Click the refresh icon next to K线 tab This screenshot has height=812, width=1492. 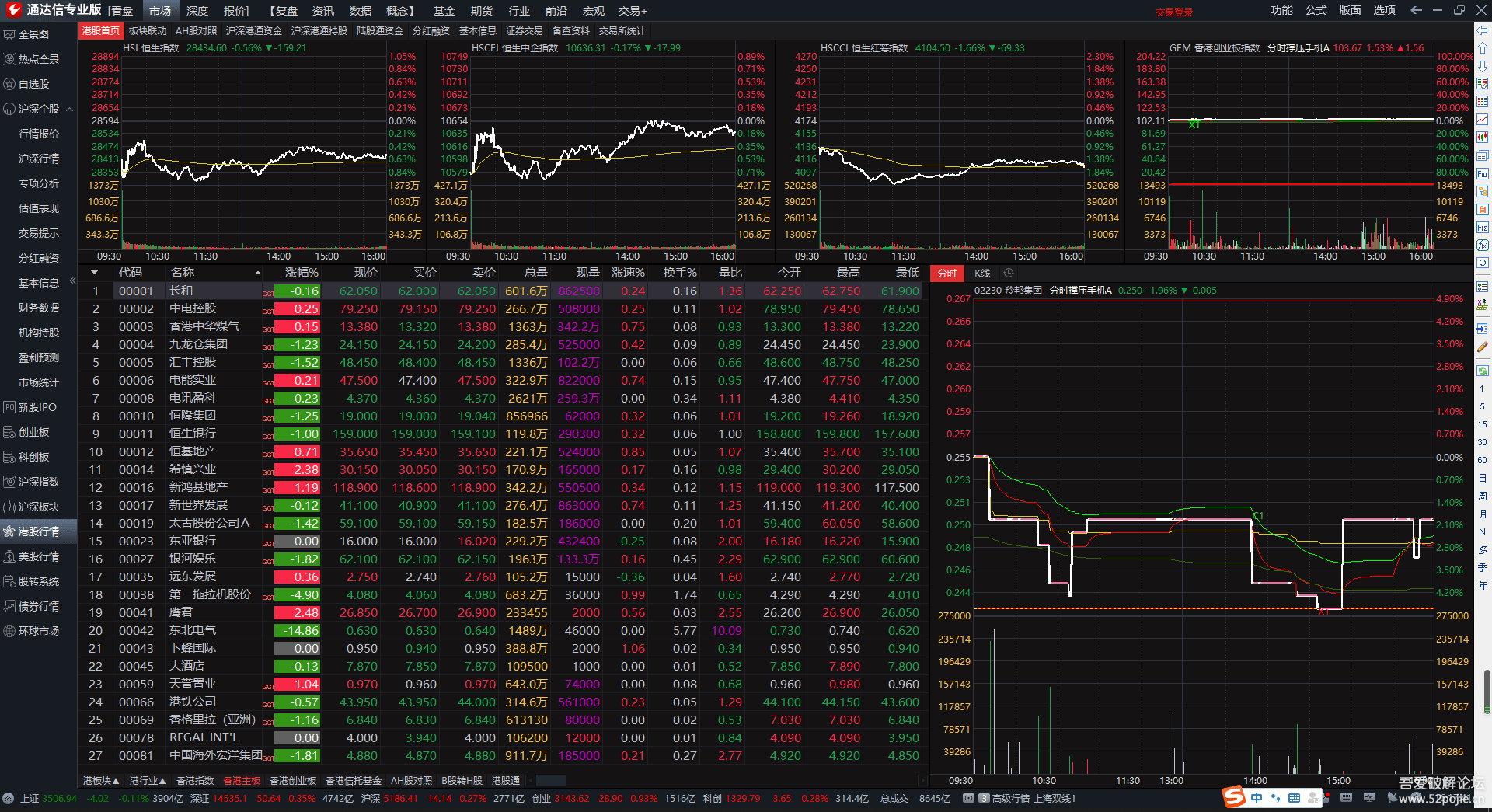pyautogui.click(x=1009, y=273)
